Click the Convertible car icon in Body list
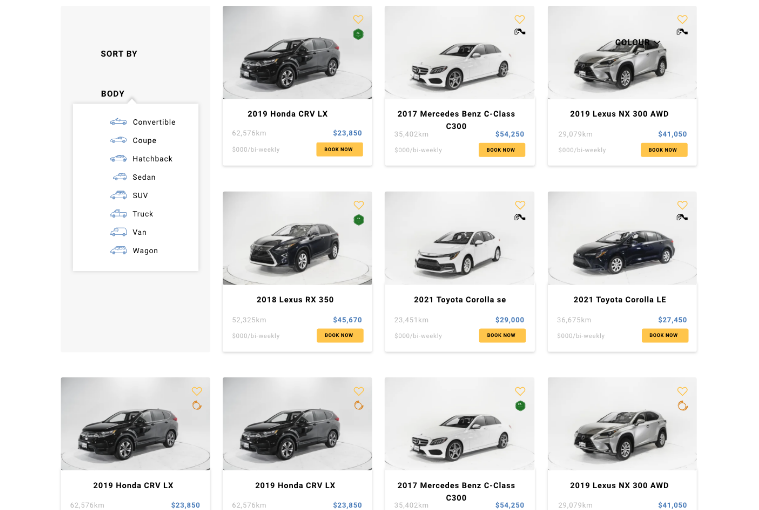 click(x=118, y=122)
